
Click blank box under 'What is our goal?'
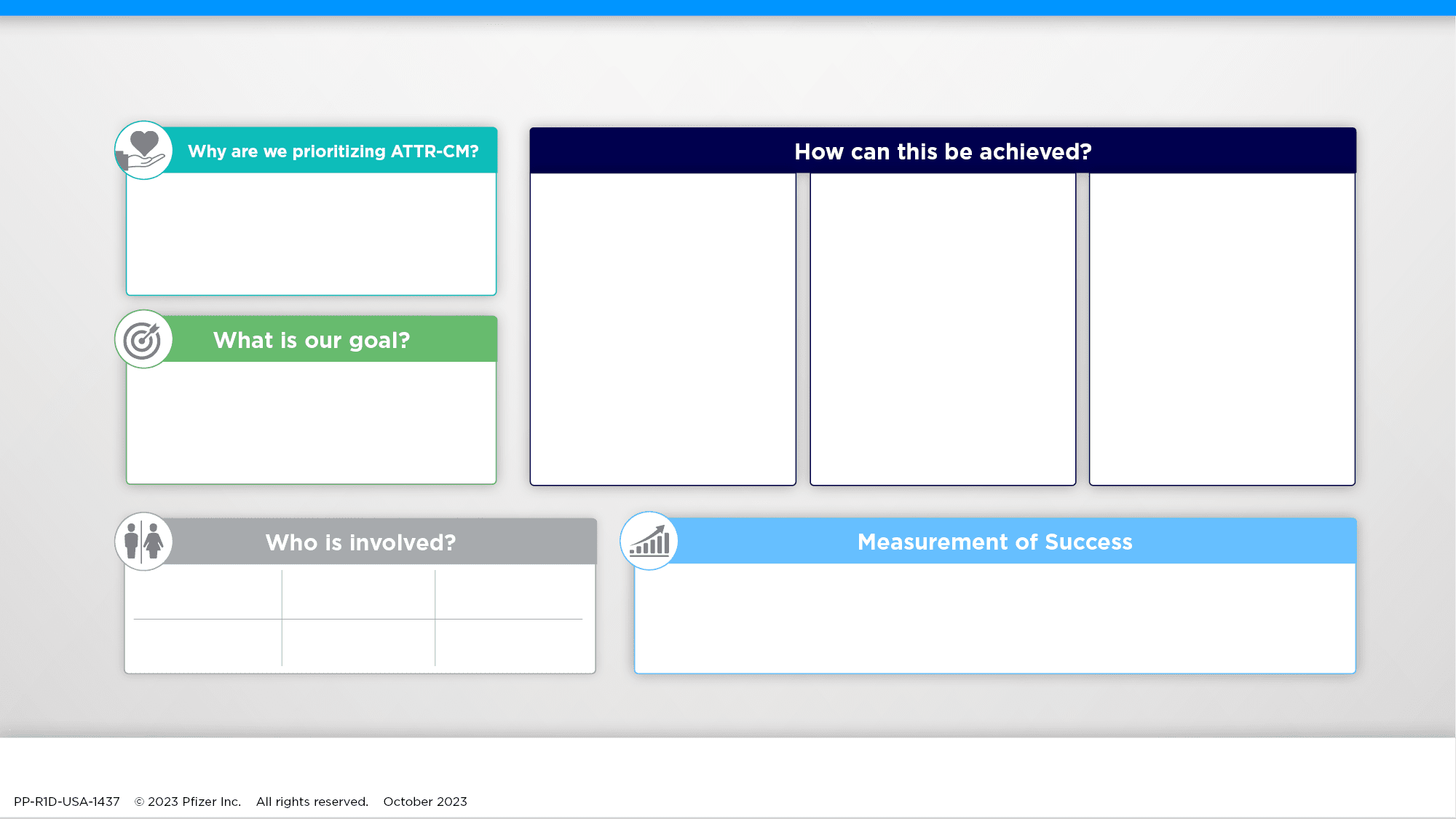tap(312, 422)
